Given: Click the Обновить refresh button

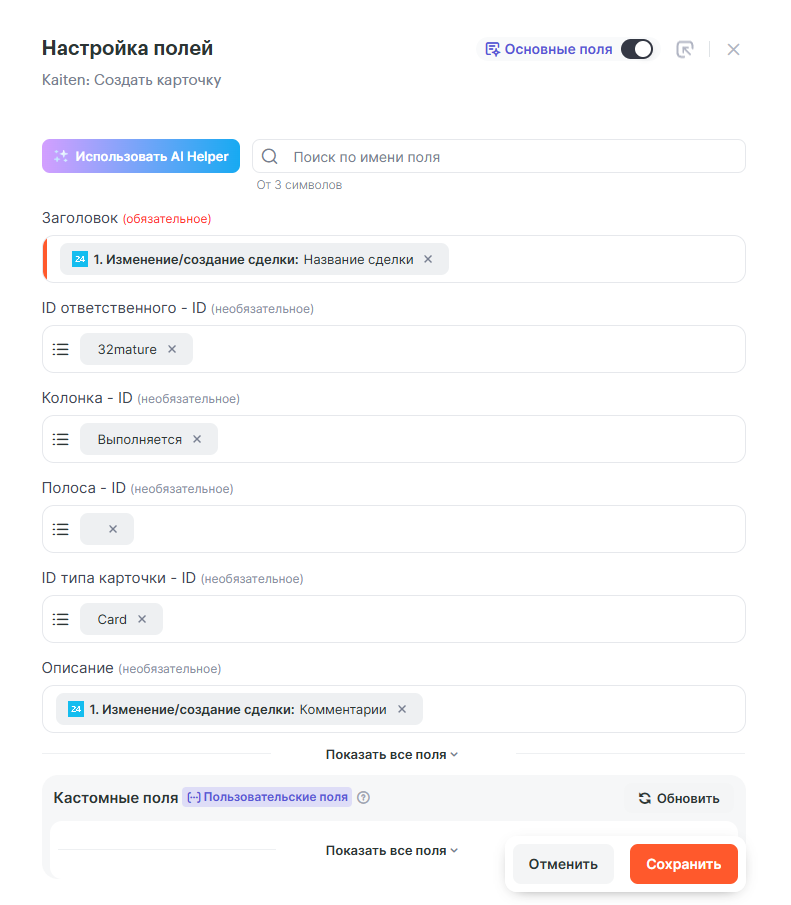Looking at the screenshot, I should 679,798.
